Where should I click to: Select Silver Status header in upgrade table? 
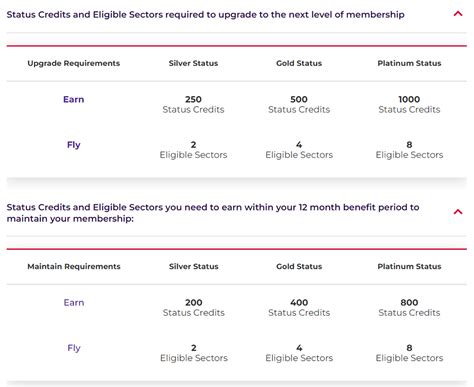pos(193,63)
